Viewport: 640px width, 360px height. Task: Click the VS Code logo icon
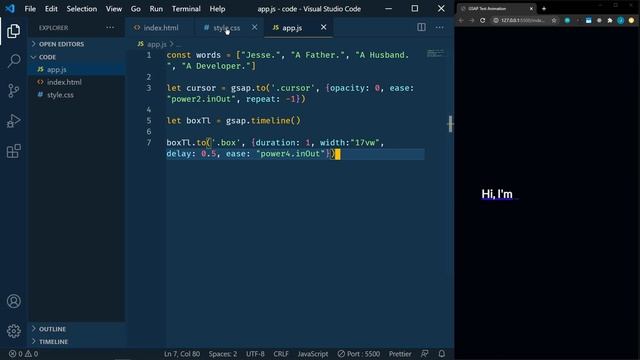[x=10, y=9]
